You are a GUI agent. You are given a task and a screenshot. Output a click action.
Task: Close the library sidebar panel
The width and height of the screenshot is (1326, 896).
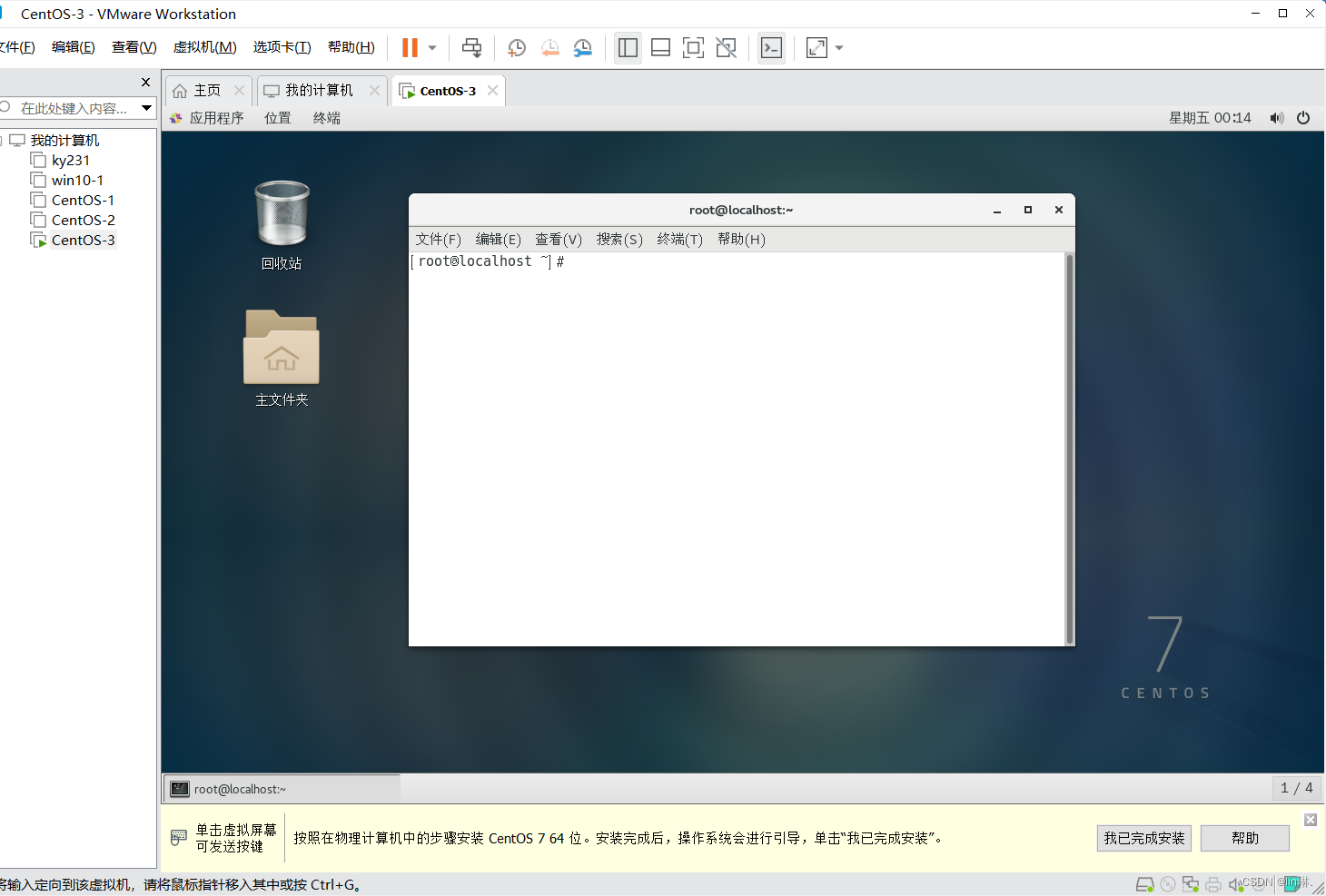pos(145,82)
